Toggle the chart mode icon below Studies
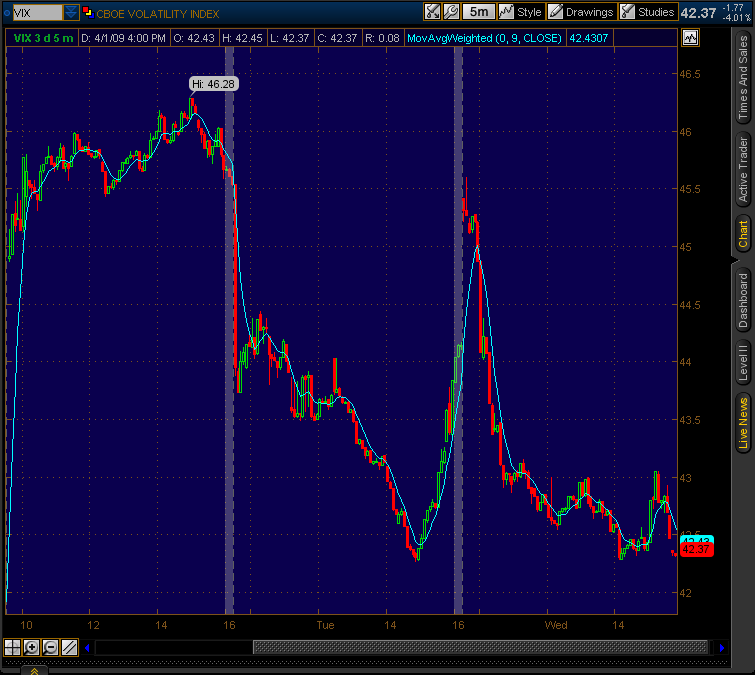The height and width of the screenshot is (675, 755). (x=690, y=38)
